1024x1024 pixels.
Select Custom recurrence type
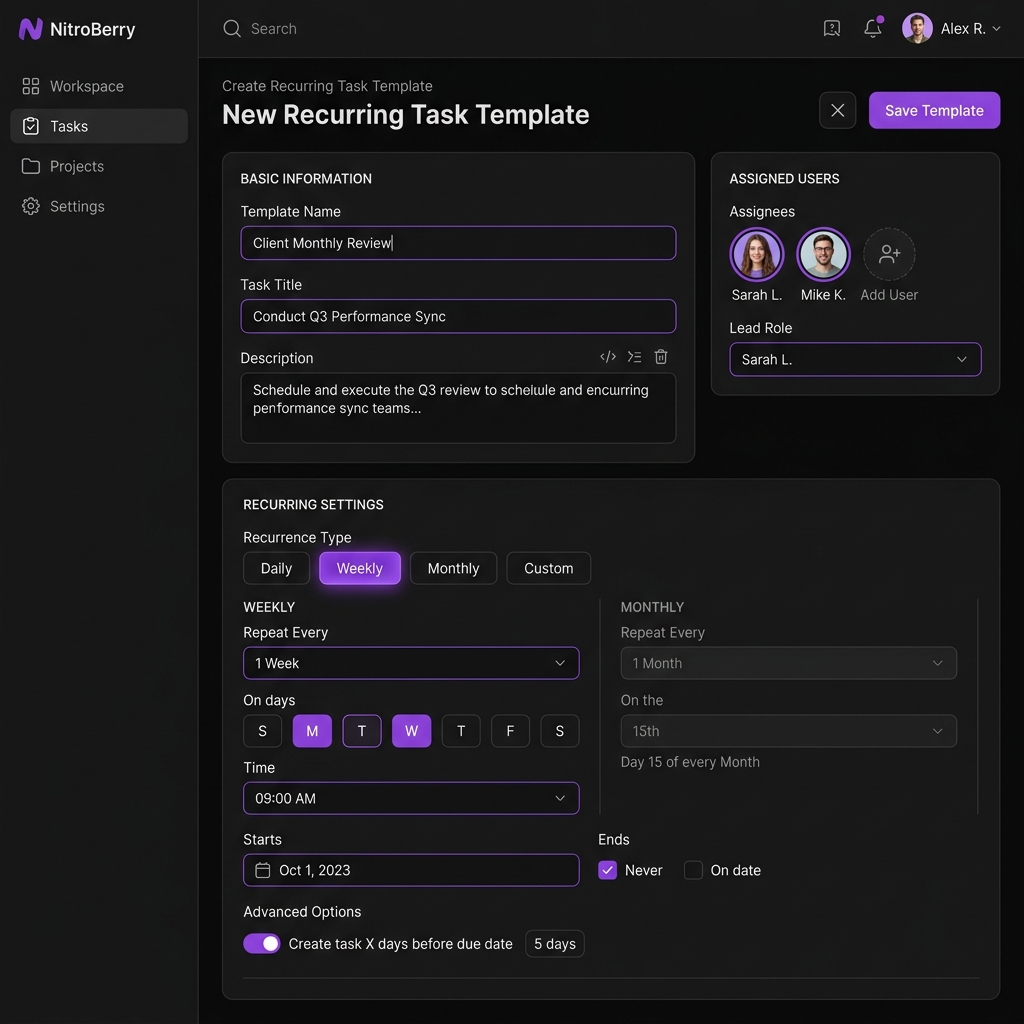coord(549,568)
